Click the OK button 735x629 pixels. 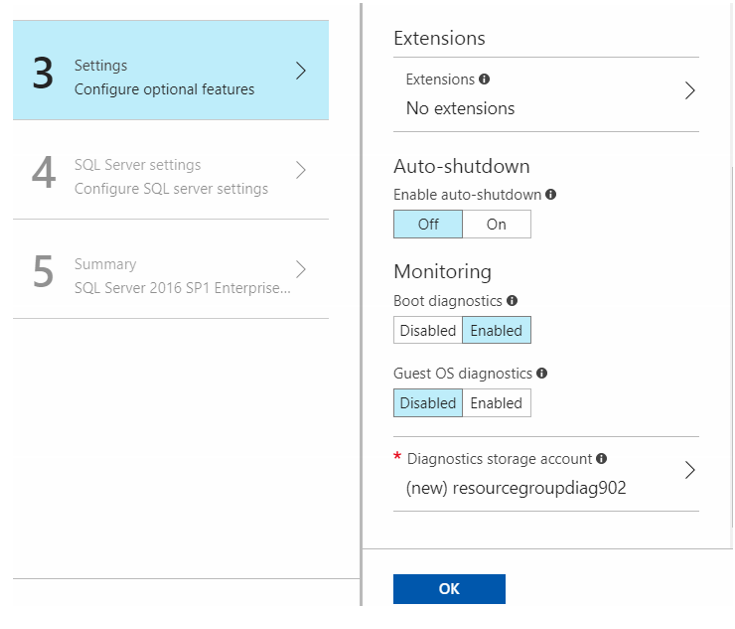(x=449, y=589)
